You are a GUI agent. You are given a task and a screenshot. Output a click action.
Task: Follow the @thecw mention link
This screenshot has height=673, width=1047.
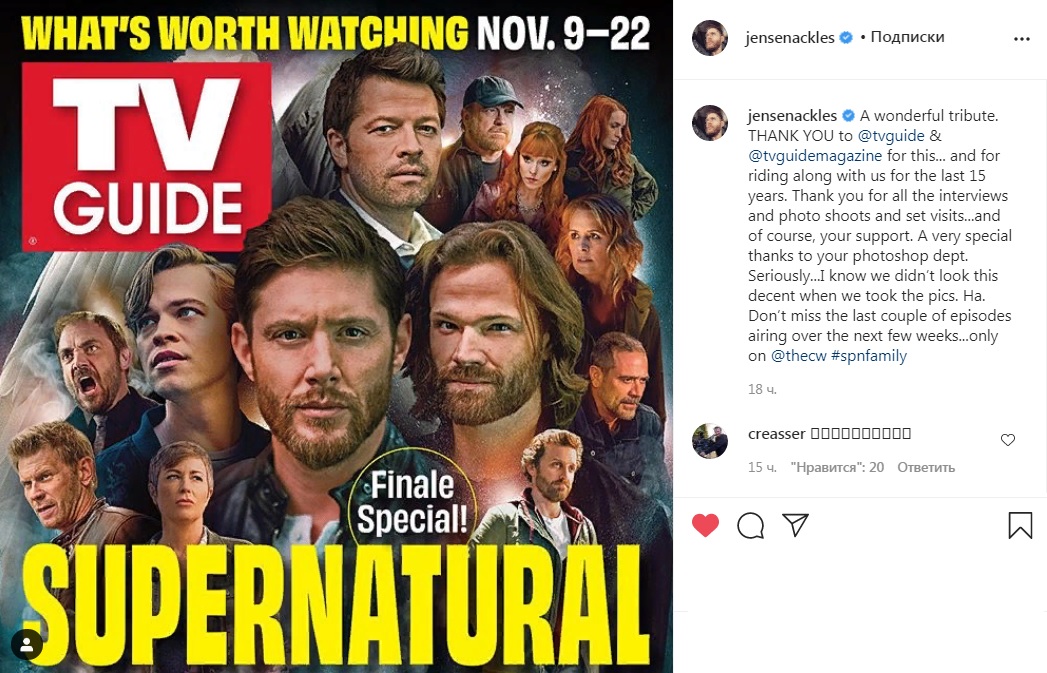799,356
